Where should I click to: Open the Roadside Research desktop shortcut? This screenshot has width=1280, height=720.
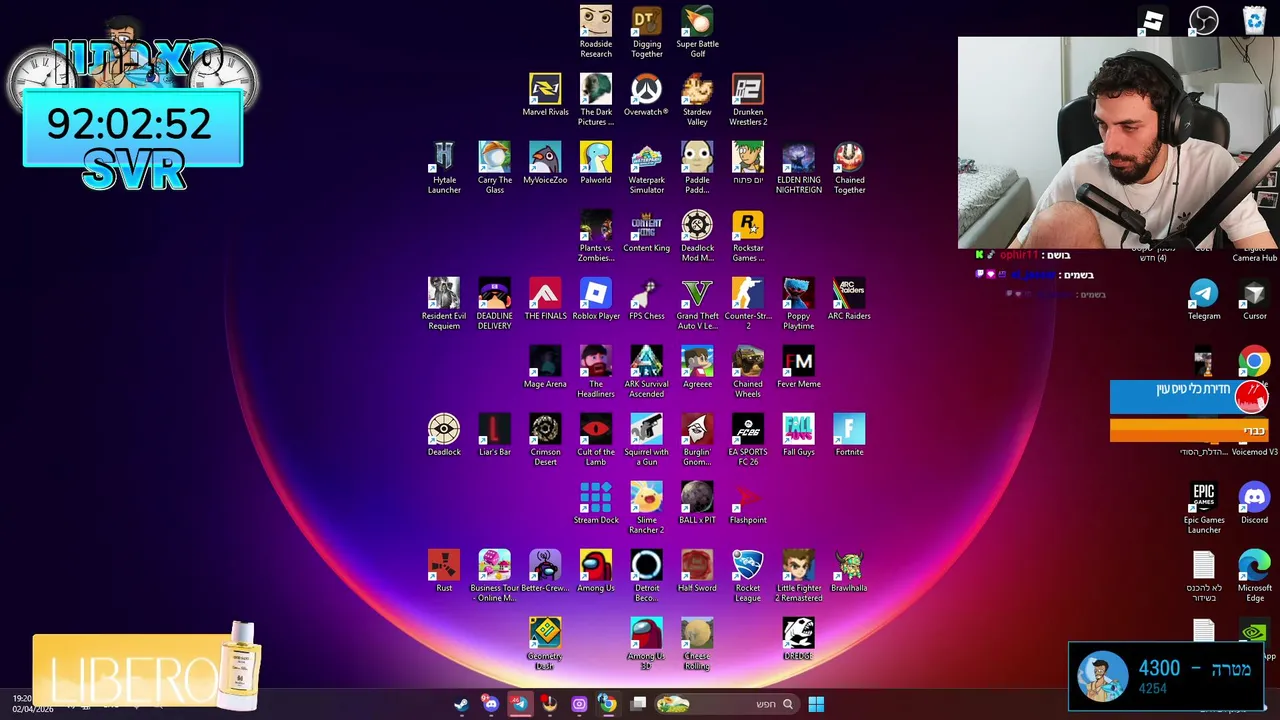pyautogui.click(x=596, y=32)
